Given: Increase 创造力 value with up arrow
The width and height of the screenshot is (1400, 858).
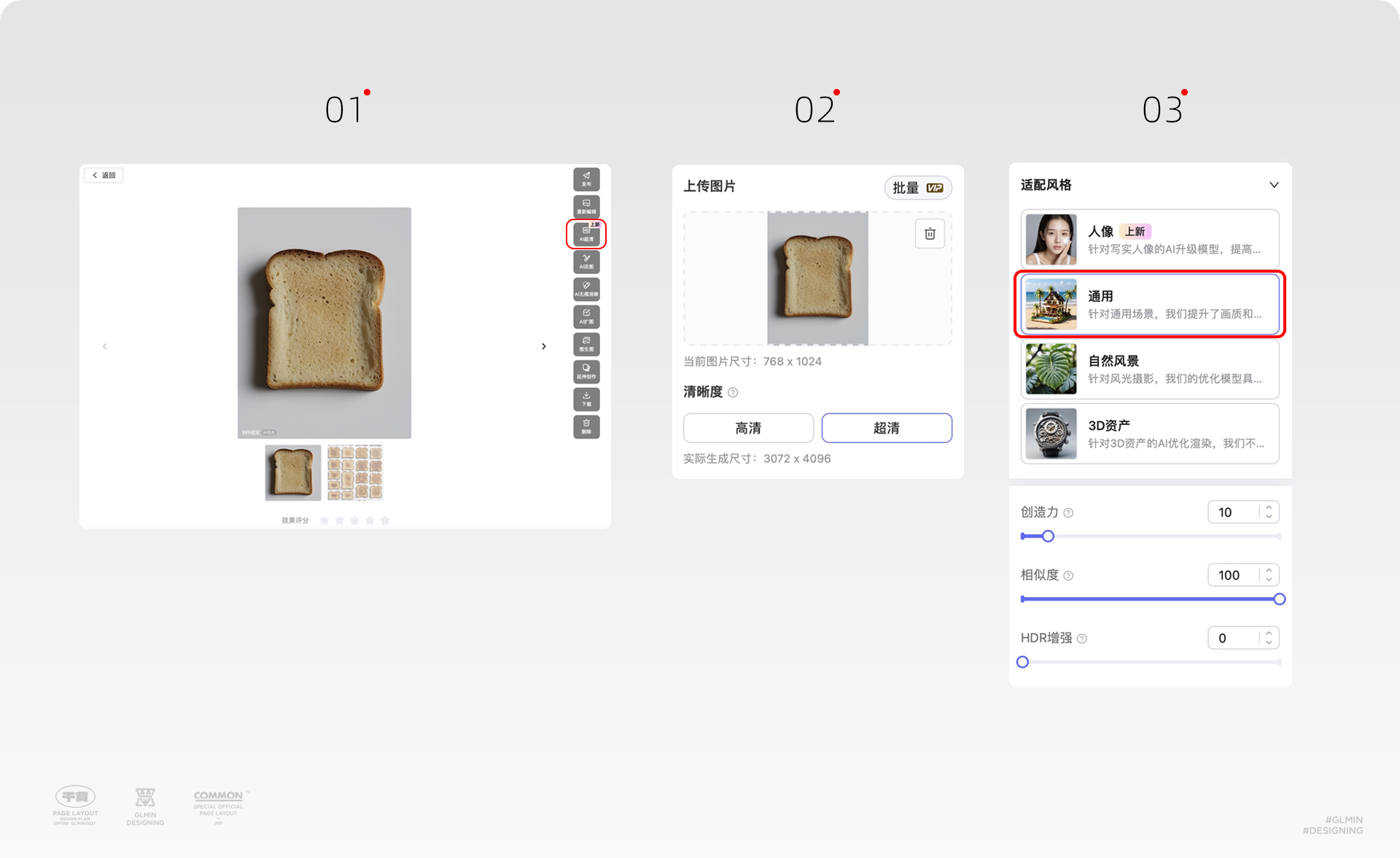Looking at the screenshot, I should [x=1269, y=507].
